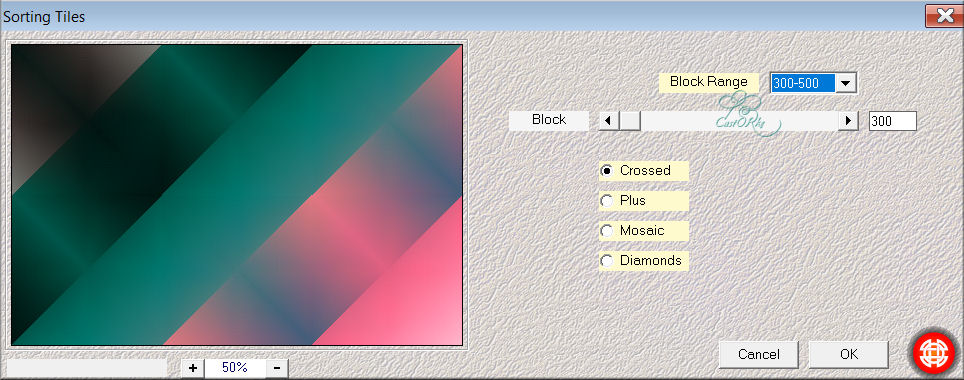Screen dimensions: 964x380
Task: Zoom in with the plus button
Action: (x=193, y=368)
